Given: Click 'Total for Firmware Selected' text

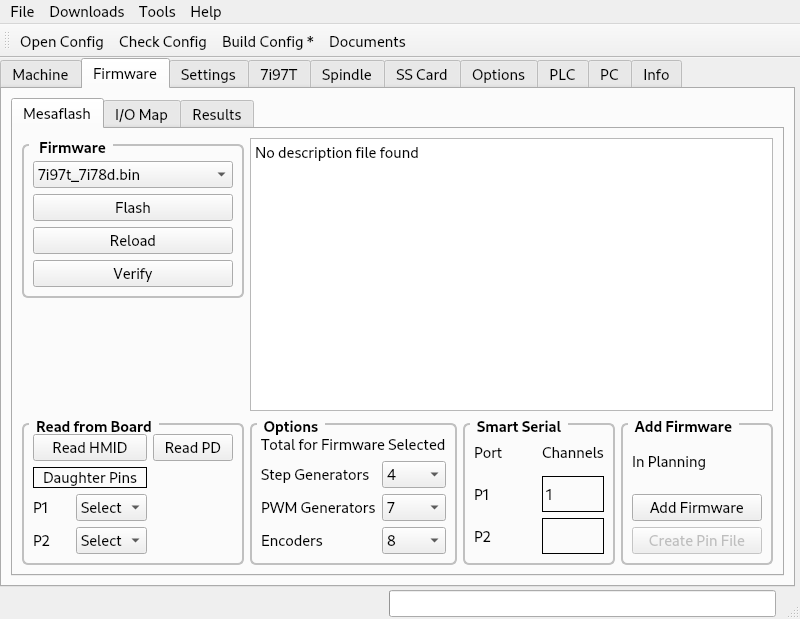Looking at the screenshot, I should 353,444.
